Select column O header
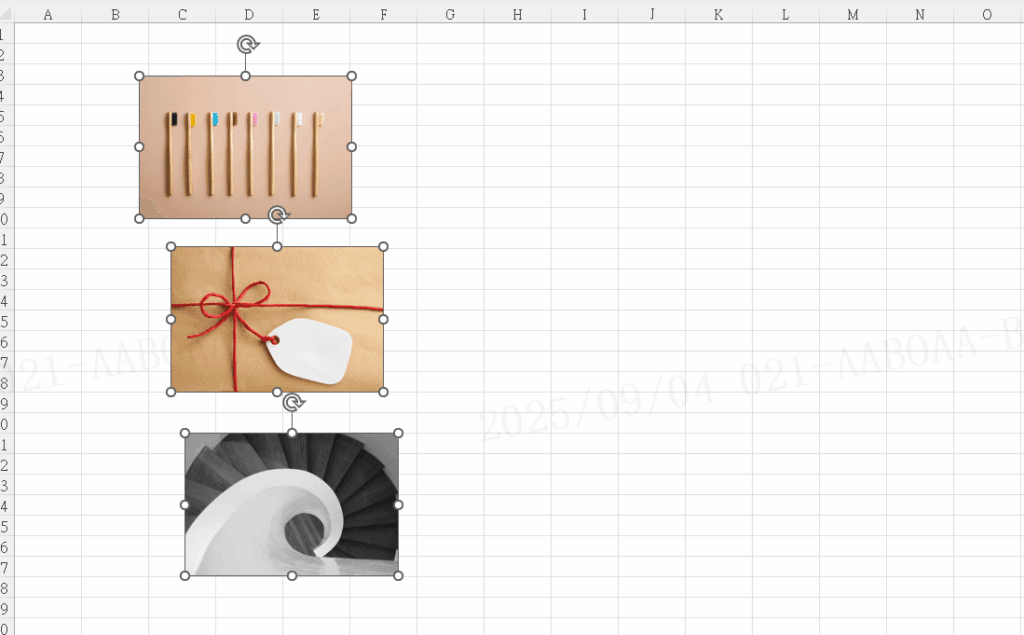Viewport: 1024px width, 635px height. click(x=987, y=15)
